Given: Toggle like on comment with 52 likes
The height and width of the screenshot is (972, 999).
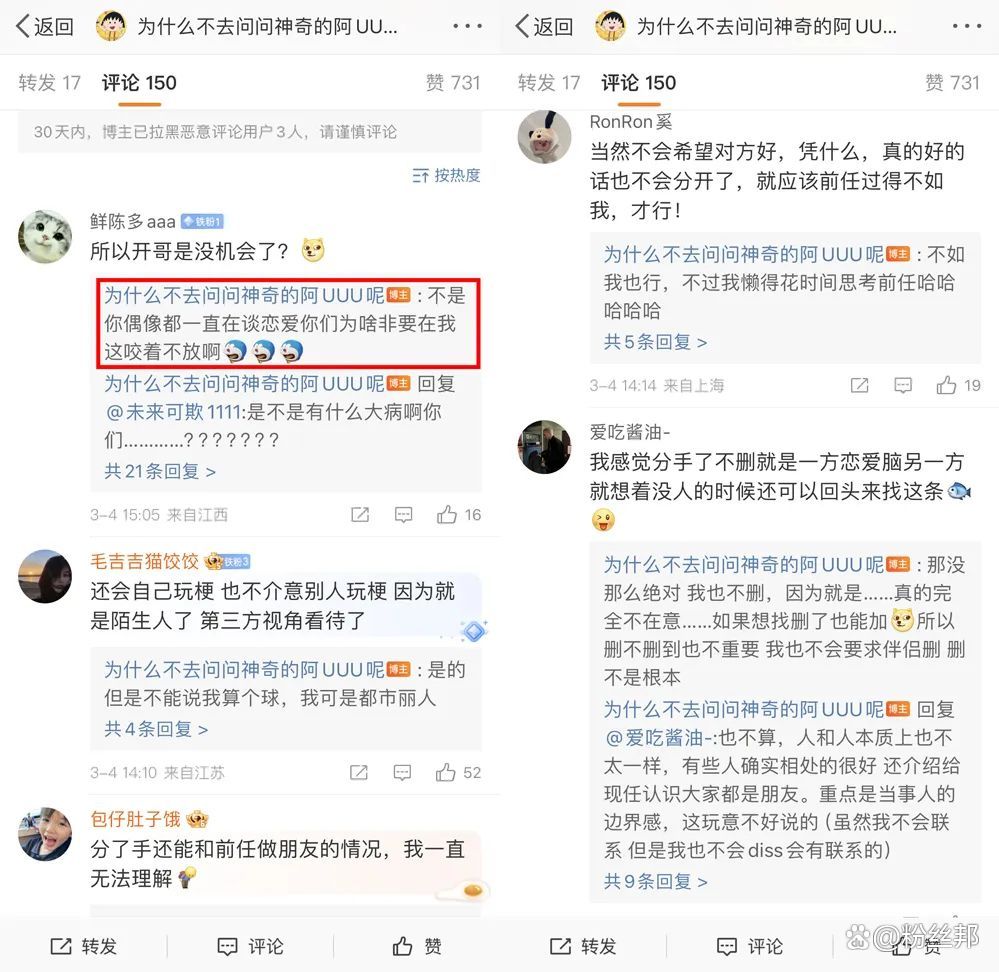Looking at the screenshot, I should coord(445,772).
